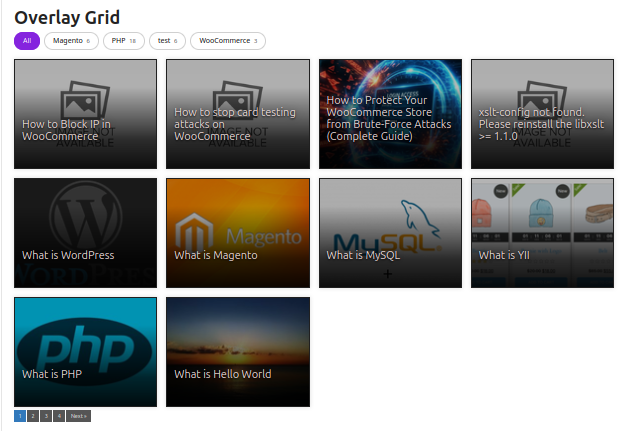Image resolution: width=623 pixels, height=431 pixels.
Task: Open the 'What is WordPress' card
Action: [85, 233]
